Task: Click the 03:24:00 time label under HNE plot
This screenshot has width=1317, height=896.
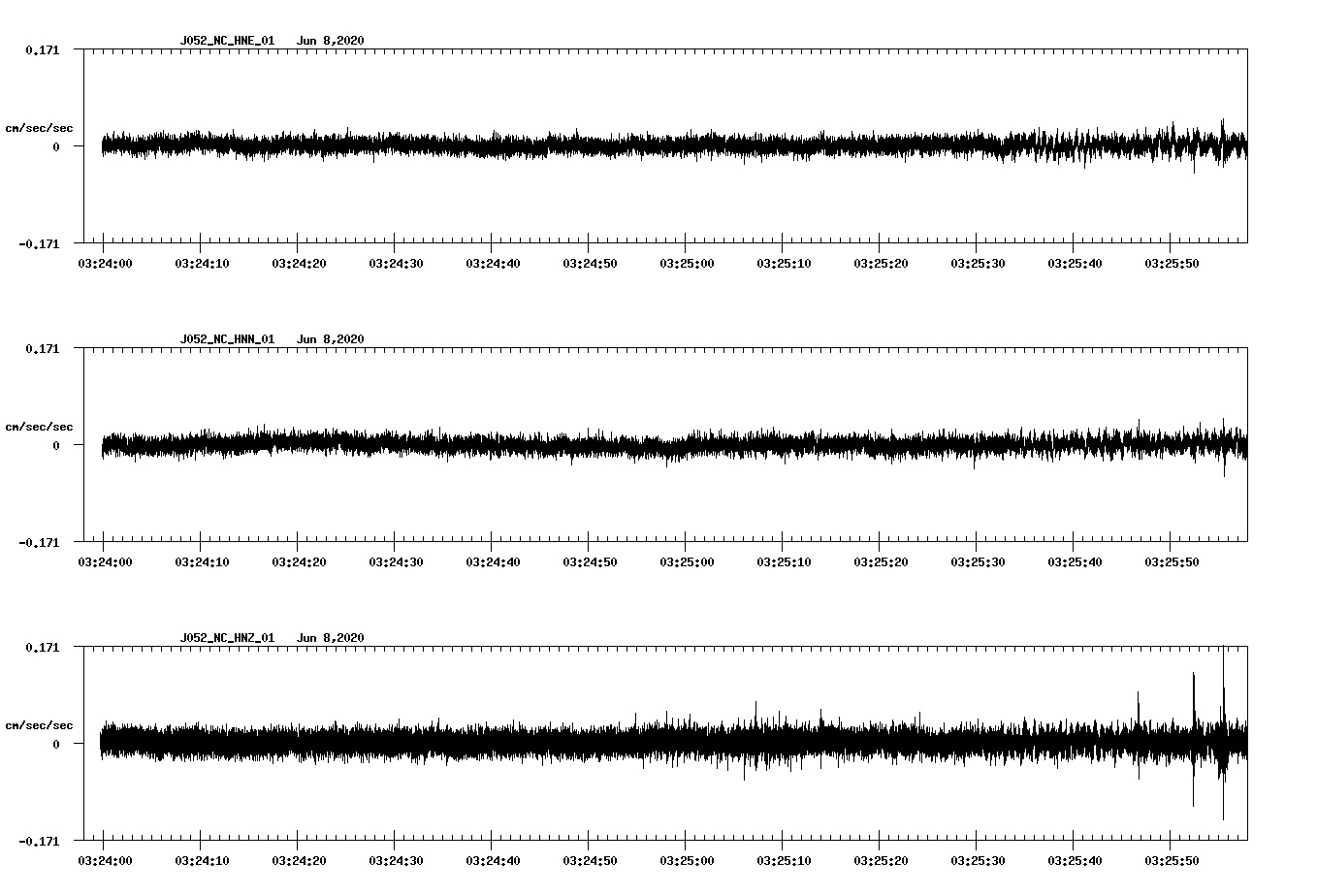Action: 104,264
